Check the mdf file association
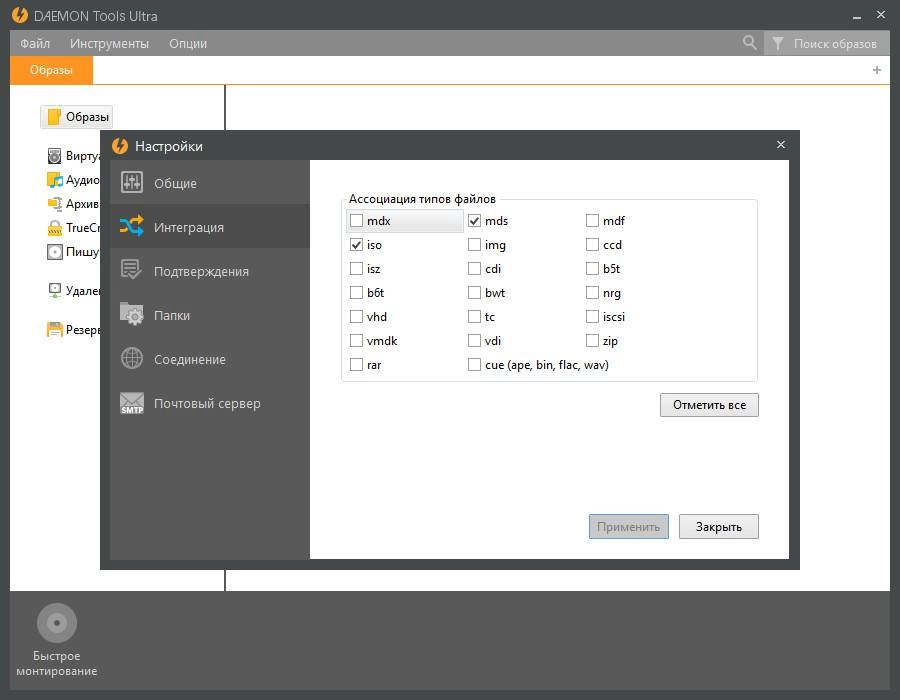 592,220
